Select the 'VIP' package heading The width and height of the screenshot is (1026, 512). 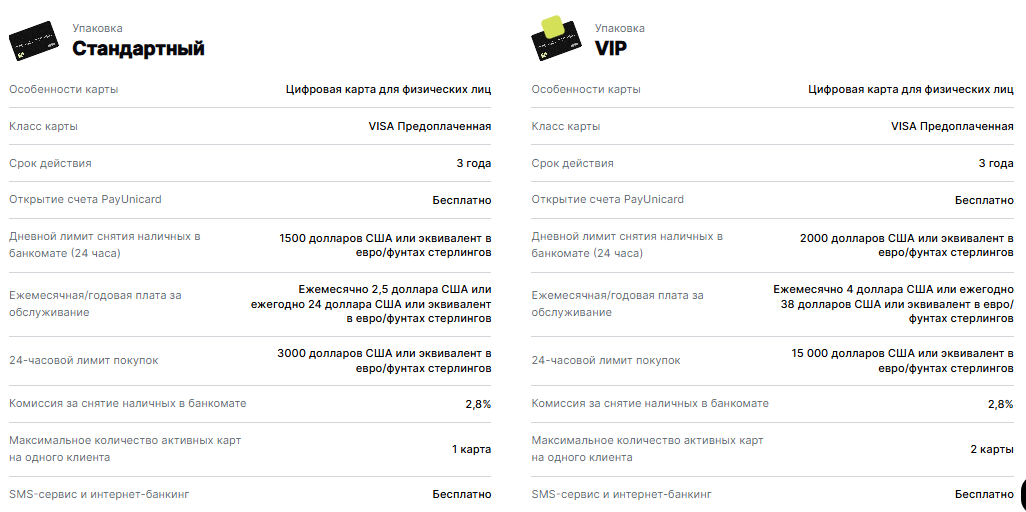click(610, 48)
